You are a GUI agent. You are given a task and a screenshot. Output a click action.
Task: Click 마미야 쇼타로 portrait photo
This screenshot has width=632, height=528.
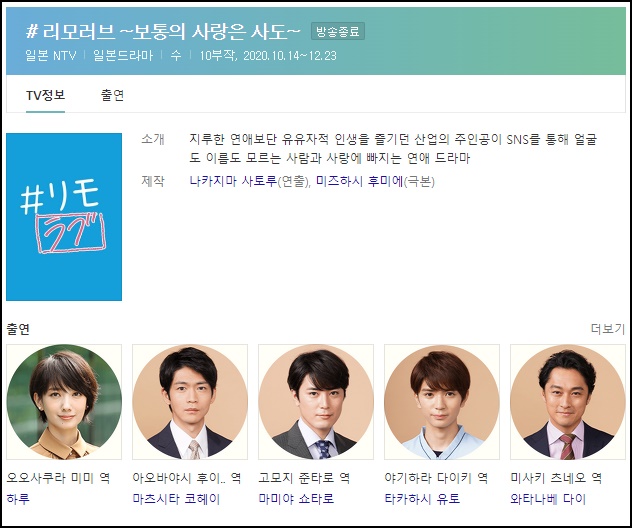[x=316, y=402]
